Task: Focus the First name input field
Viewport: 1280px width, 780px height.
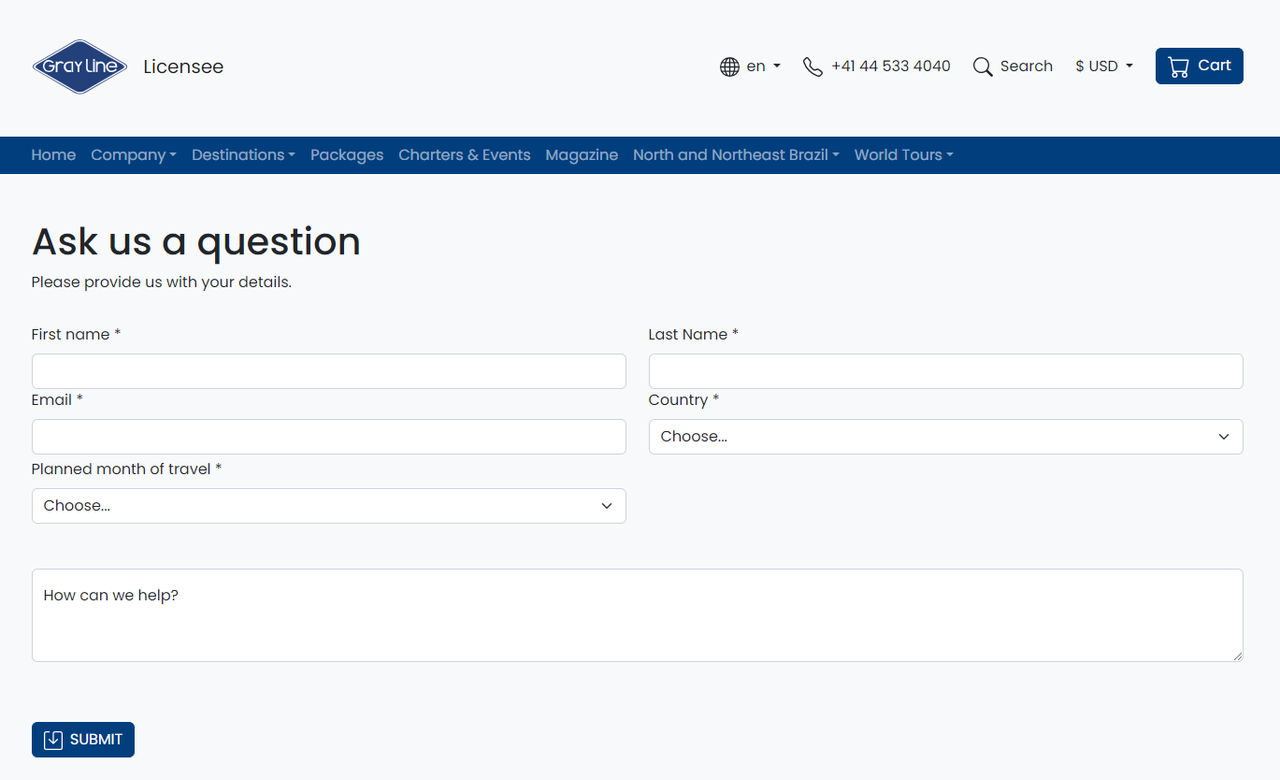Action: [328, 371]
